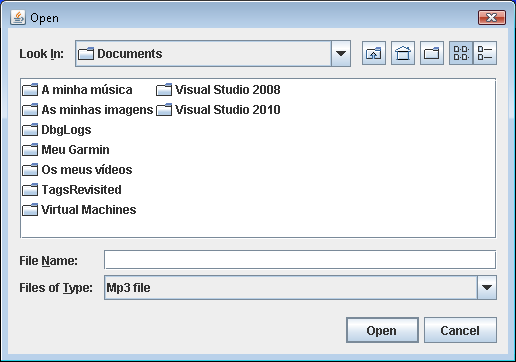
Task: Highlight the 'TagsRevisited' folder name
Action: coord(81,190)
